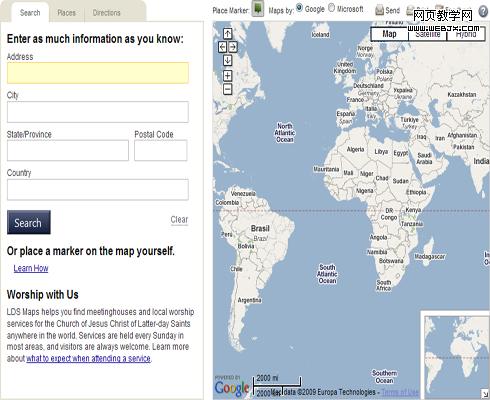
Task: Pan the map left with the arrow
Action: (222, 47)
